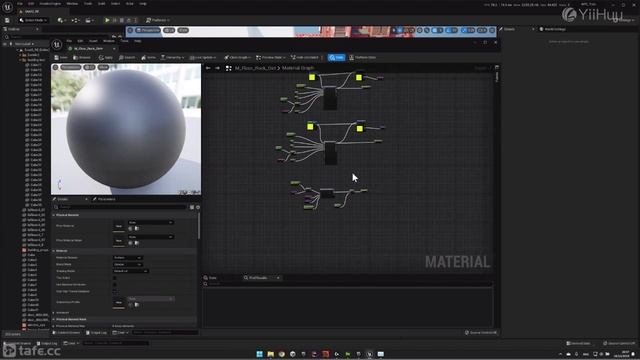Click the Play button in main toolbar
This screenshot has width=640, height=360.
pos(107,20)
